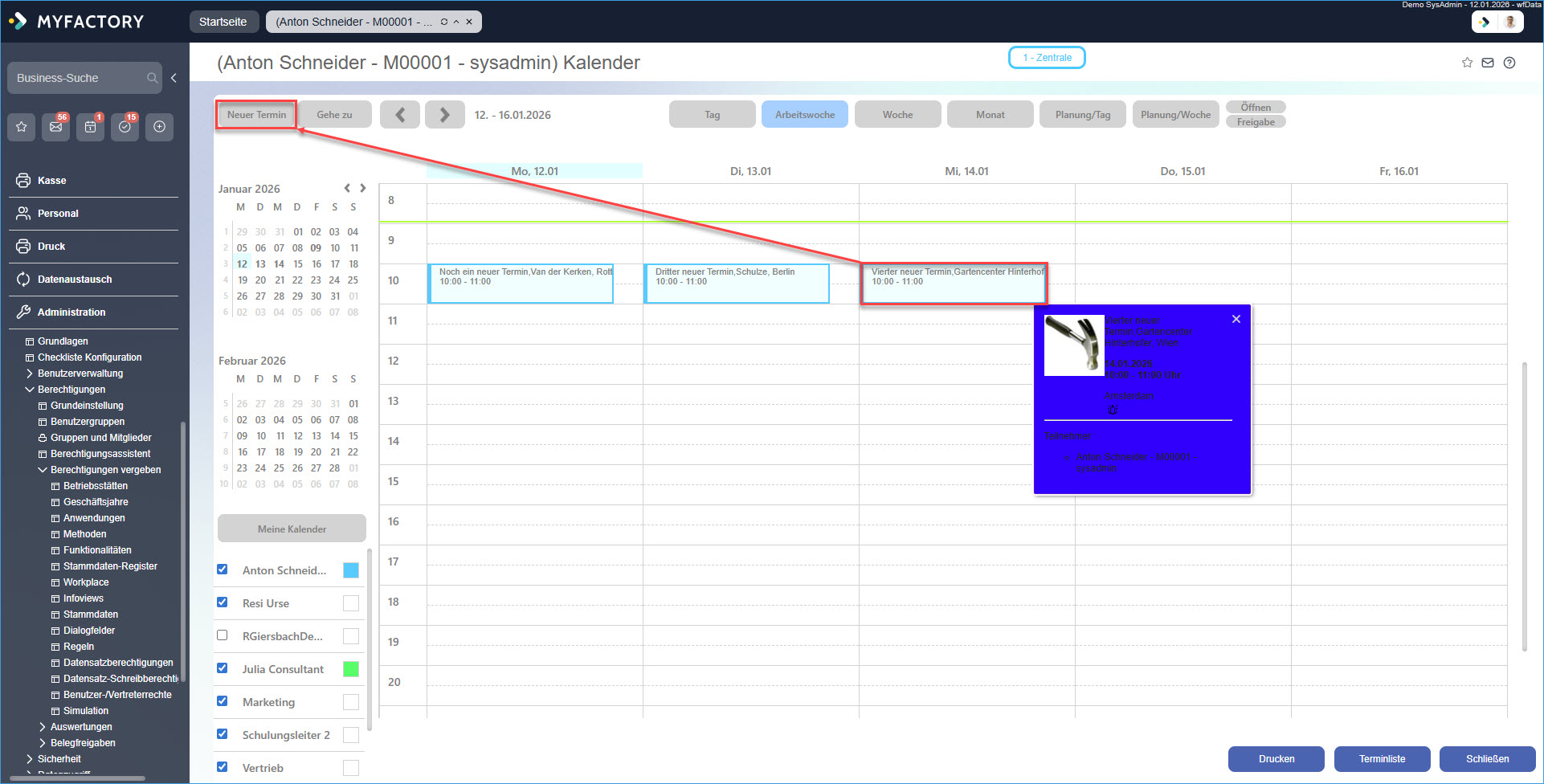The image size is (1544, 784).
Task: Select the Dritter neuer Termin appointment
Action: tap(737, 284)
